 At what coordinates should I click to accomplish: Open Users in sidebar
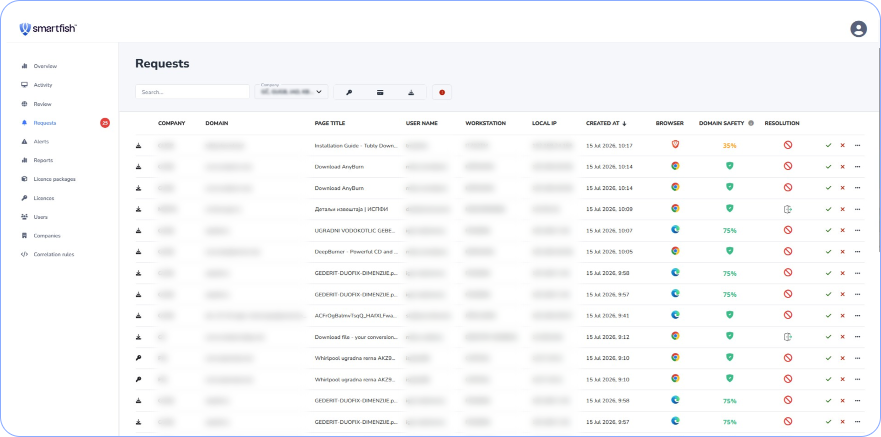(40, 217)
